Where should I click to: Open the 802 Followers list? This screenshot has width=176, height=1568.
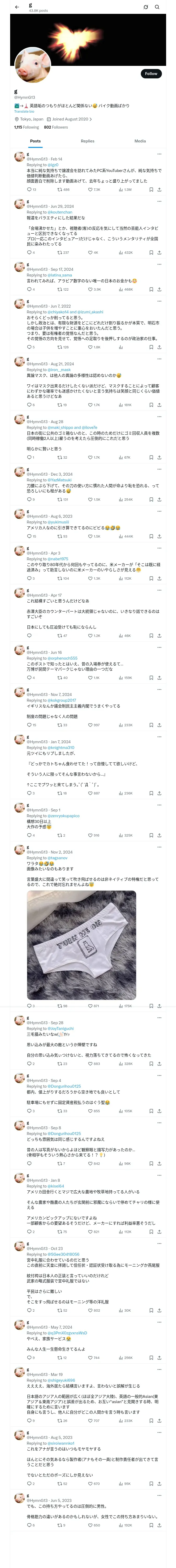(56, 127)
